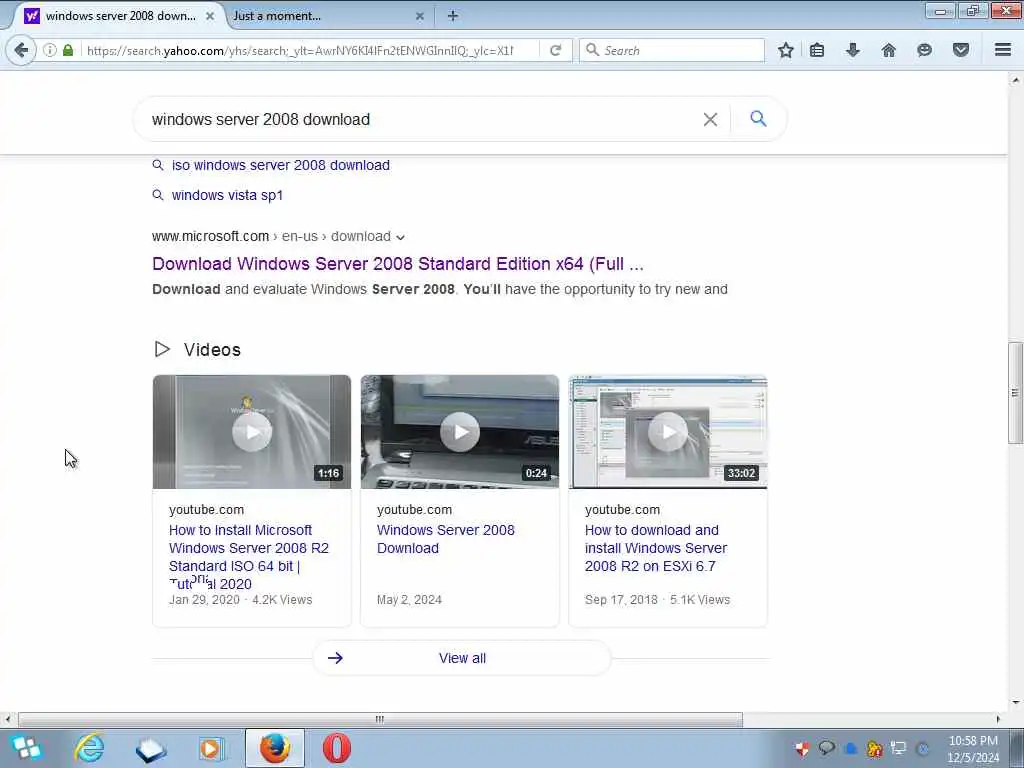The width and height of the screenshot is (1024, 768).
Task: Click the scroll left arrow of horizontal scrollbar
Action: pyautogui.click(x=7, y=719)
